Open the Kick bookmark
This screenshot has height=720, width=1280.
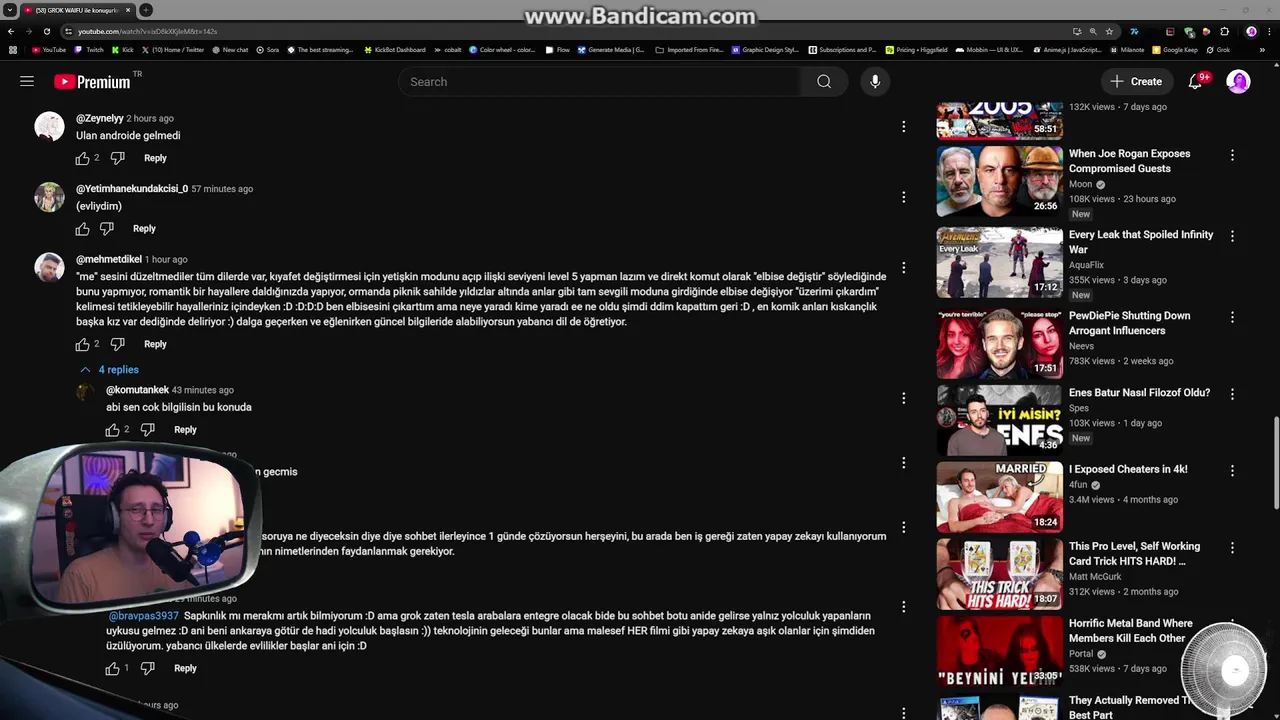(x=122, y=50)
